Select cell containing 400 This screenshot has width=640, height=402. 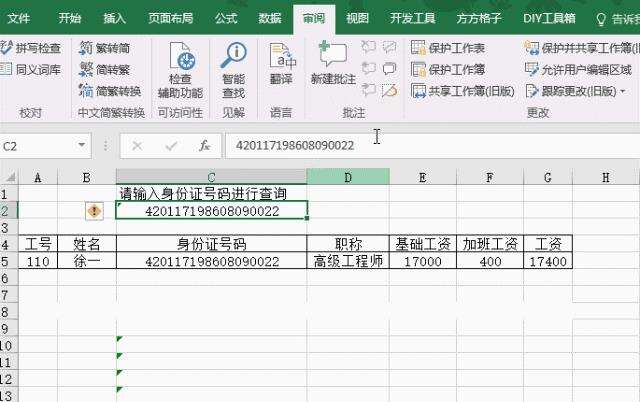[x=490, y=261]
